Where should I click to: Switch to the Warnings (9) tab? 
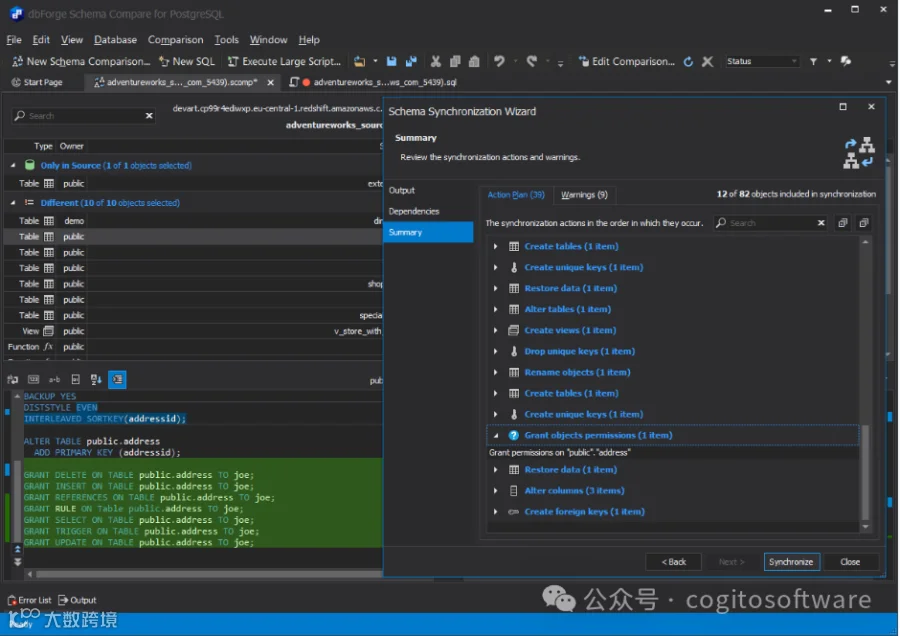click(x=584, y=195)
